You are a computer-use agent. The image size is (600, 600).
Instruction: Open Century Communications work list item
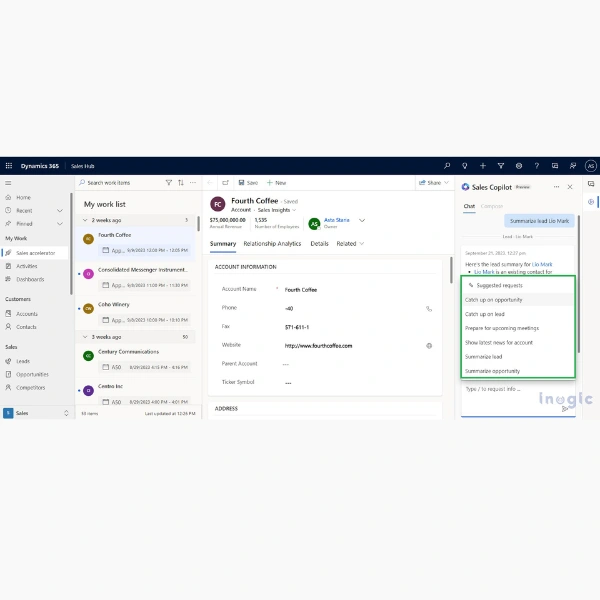(x=135, y=360)
